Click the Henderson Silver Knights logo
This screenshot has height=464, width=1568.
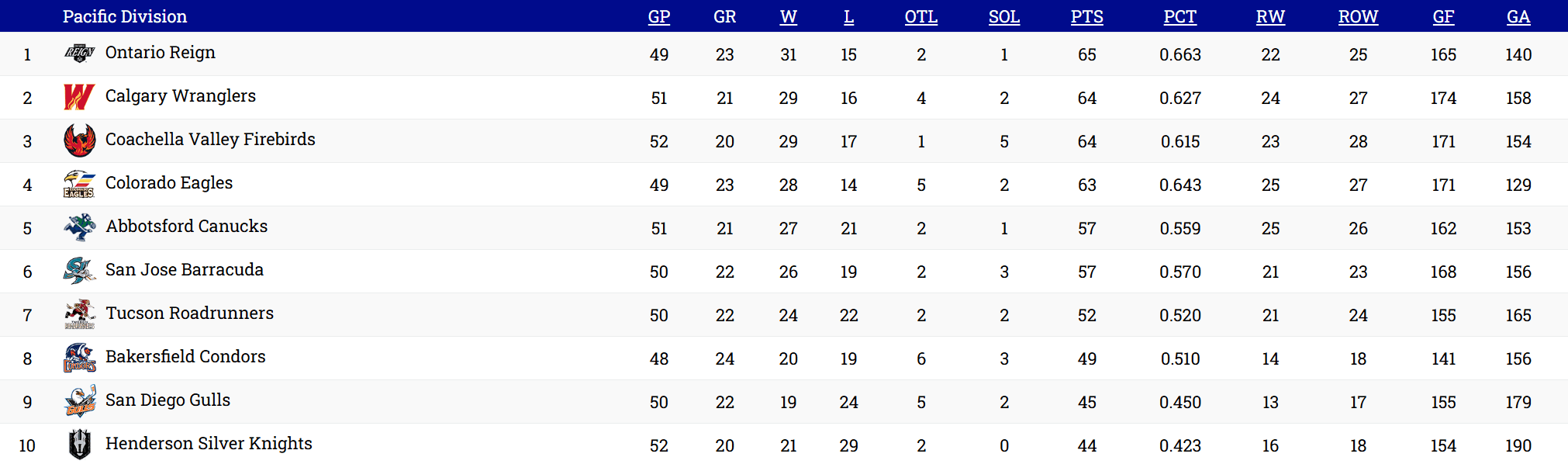79,445
